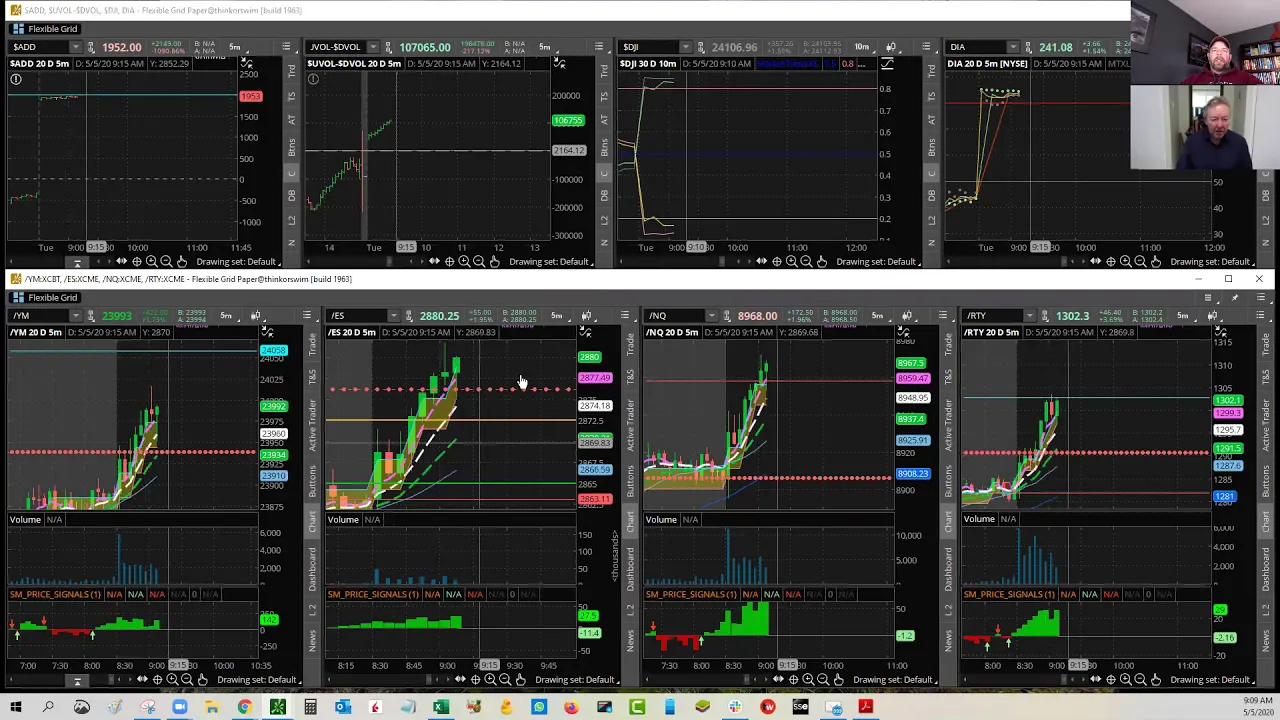Open the /YM chart hamburger menu
The height and width of the screenshot is (720, 1280).
click(306, 316)
